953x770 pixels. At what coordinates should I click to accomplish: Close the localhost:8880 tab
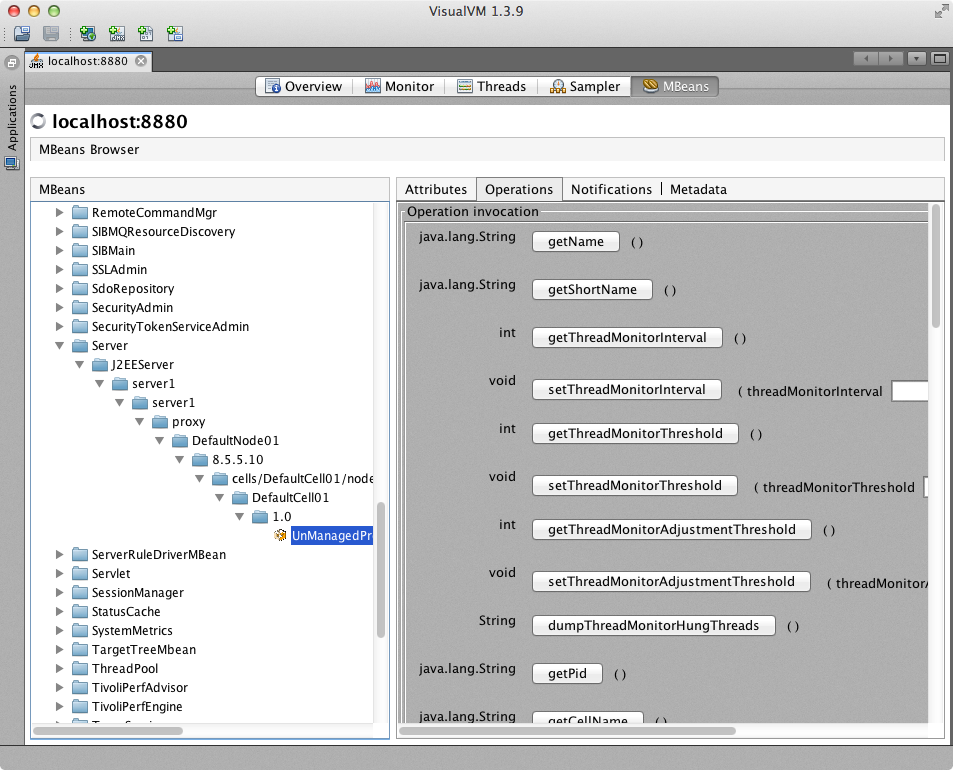point(141,61)
